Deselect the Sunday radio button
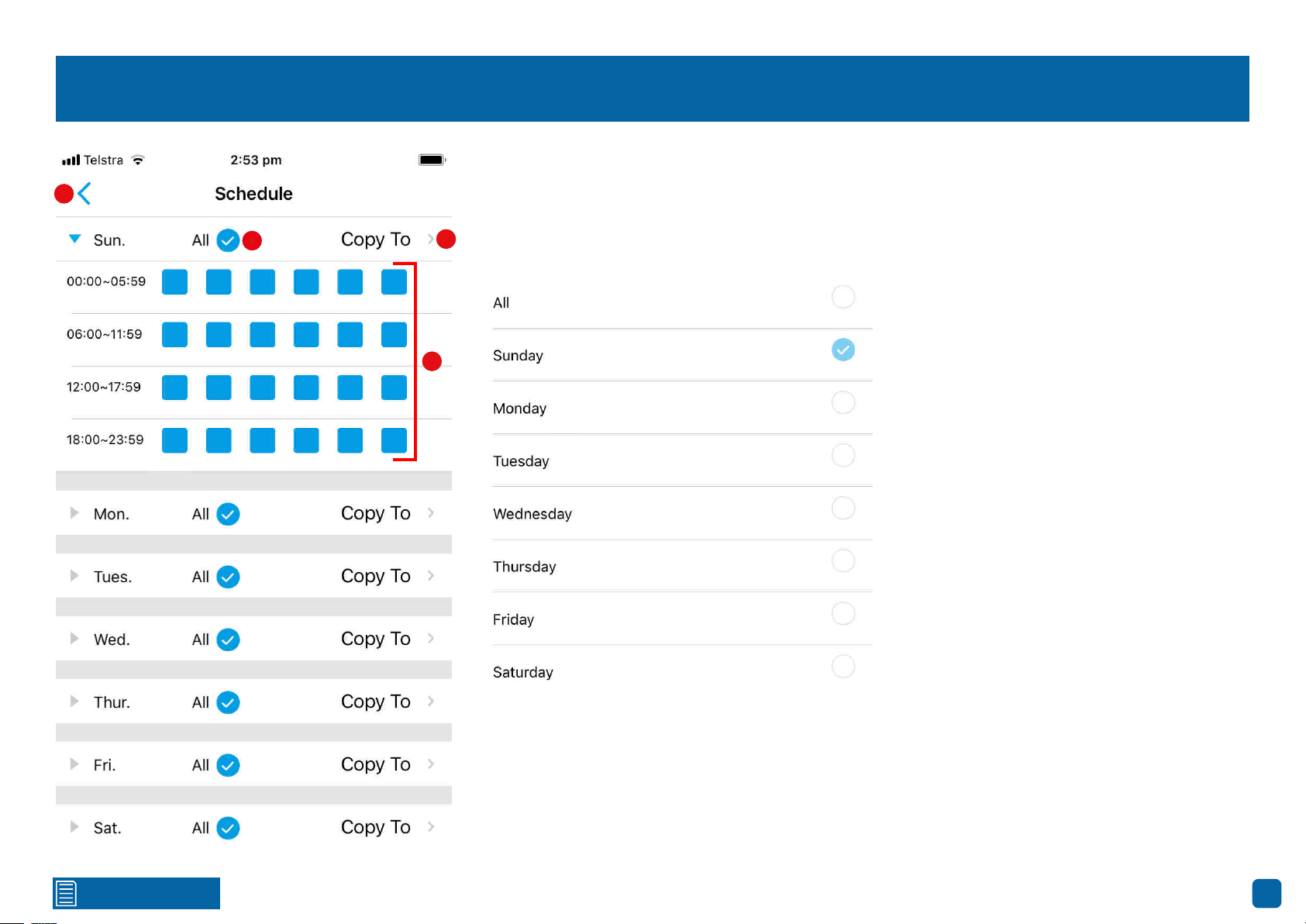This screenshot has height=924, width=1306. (843, 350)
